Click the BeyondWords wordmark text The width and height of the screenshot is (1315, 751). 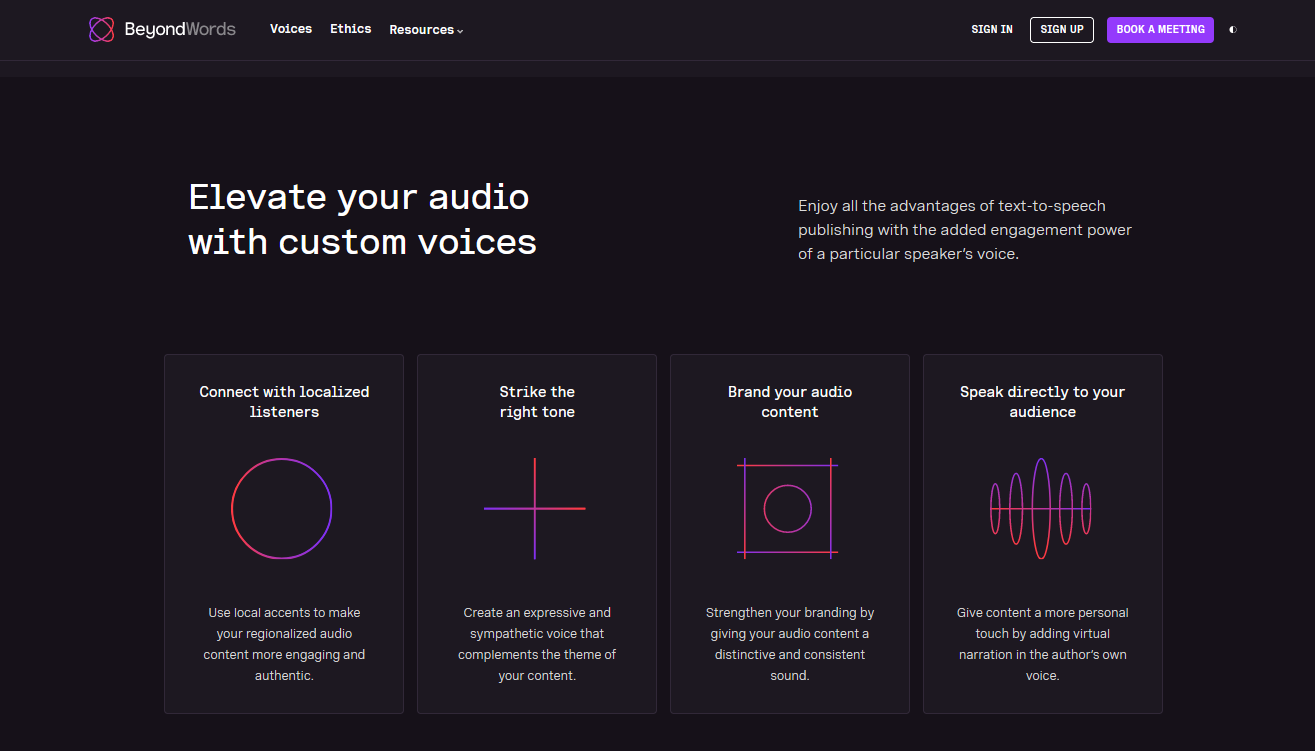(180, 30)
